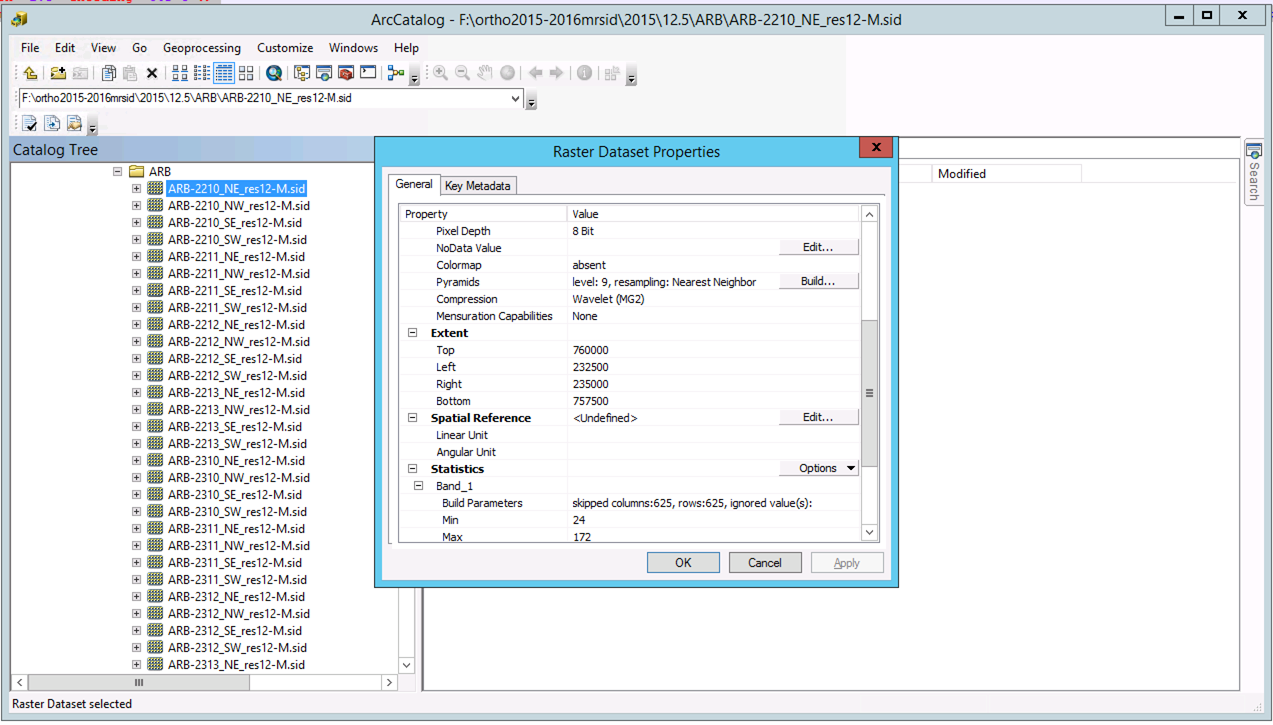Image resolution: width=1273 pixels, height=725 pixels.
Task: Open the Geoprocessing menu
Action: click(x=201, y=48)
